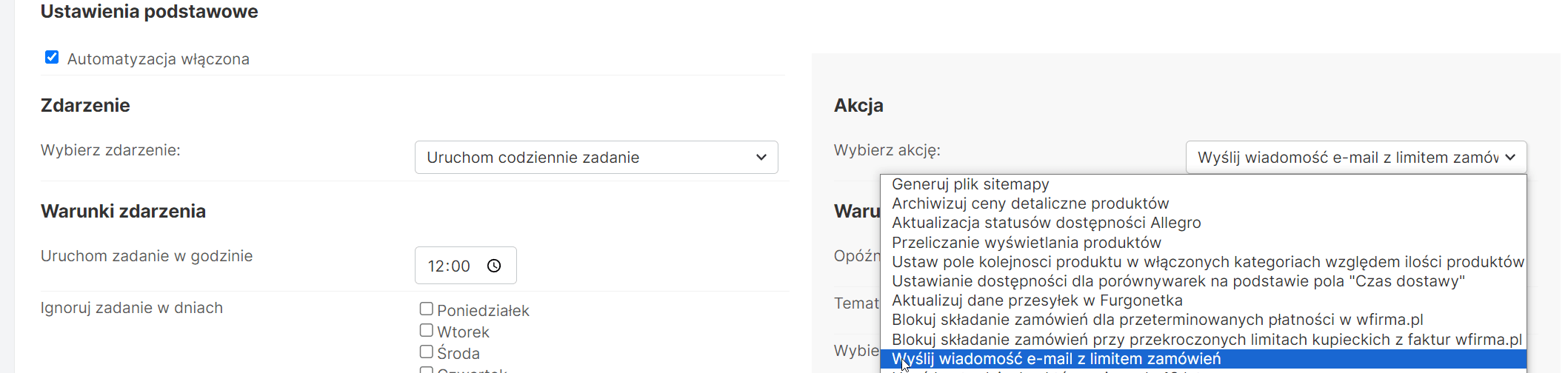The width and height of the screenshot is (1568, 373).
Task: Tick the Wtorek checkbox
Action: coord(427,330)
